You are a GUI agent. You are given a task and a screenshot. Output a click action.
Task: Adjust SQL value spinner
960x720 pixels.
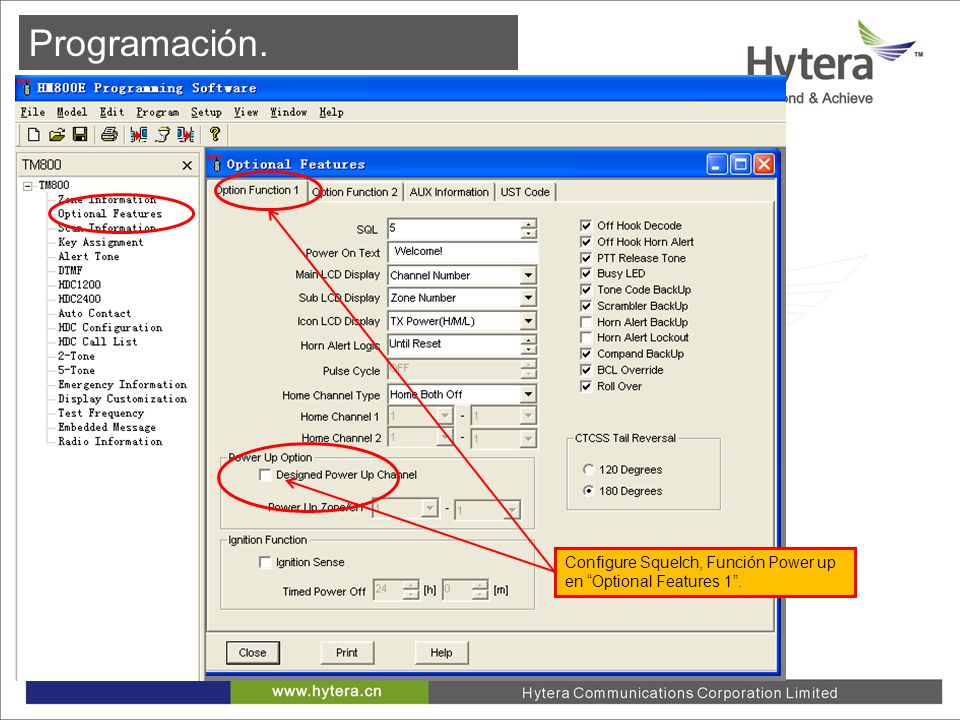pyautogui.click(x=528, y=229)
